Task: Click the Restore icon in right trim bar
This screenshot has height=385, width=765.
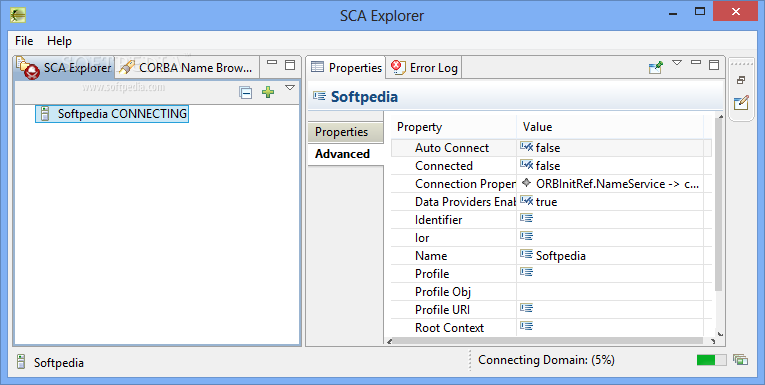Action: (x=741, y=81)
